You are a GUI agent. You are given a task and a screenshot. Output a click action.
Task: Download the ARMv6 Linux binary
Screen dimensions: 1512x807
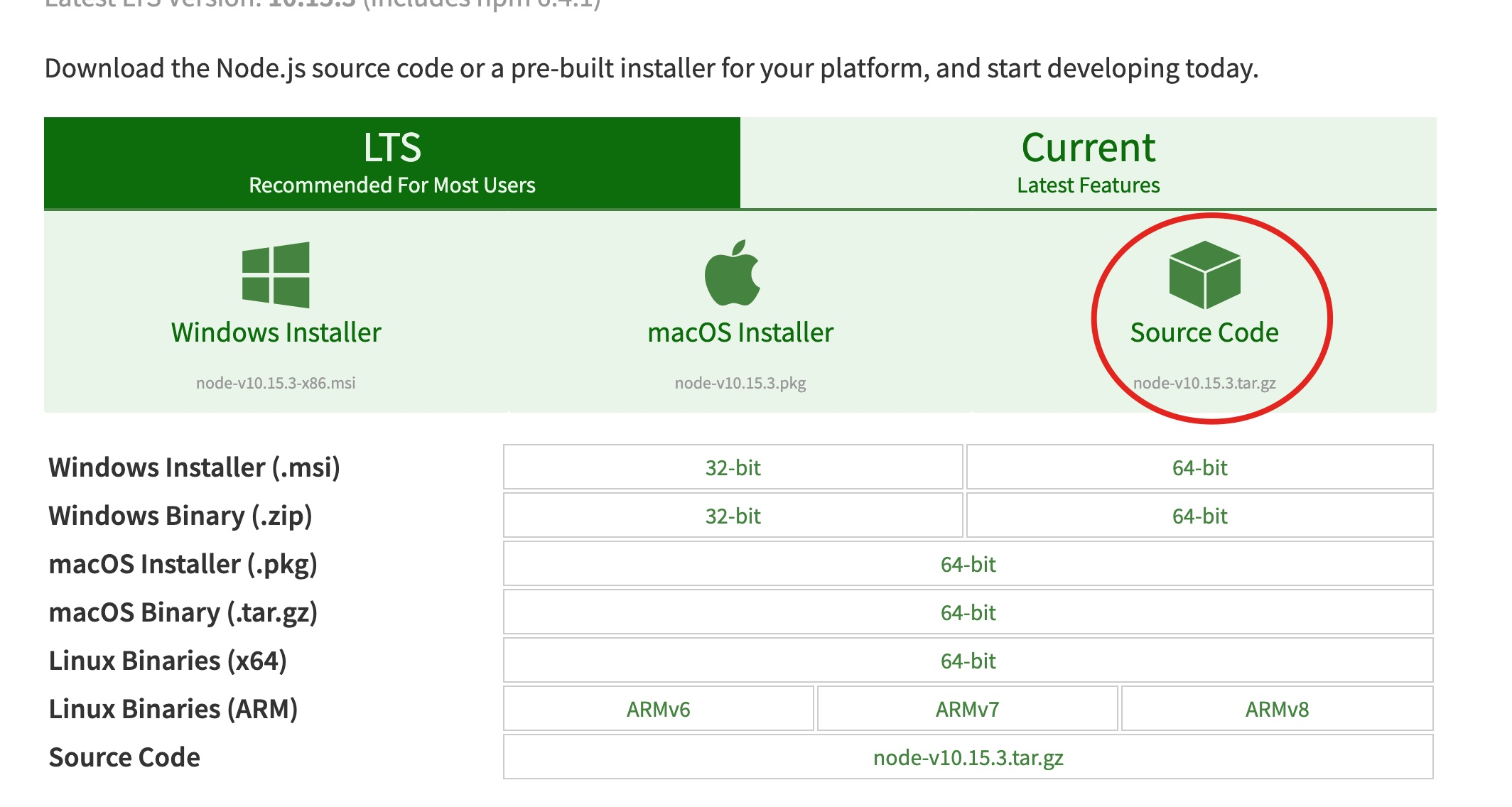coord(658,709)
